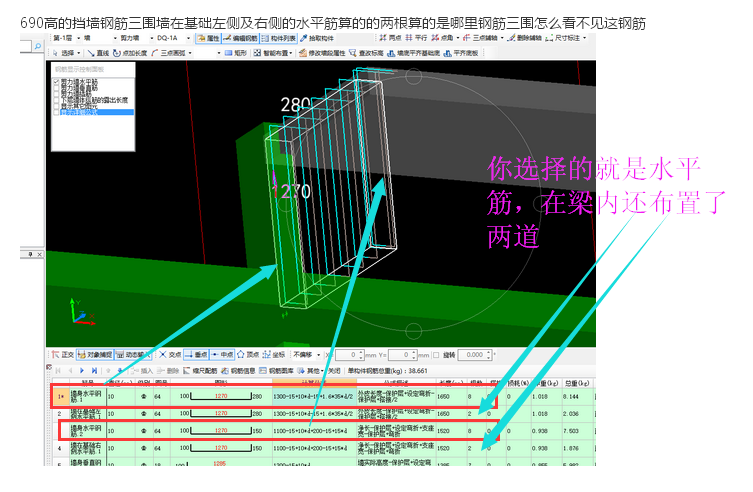Select the 直线 line drawing tool
The image size is (753, 492).
98,53
